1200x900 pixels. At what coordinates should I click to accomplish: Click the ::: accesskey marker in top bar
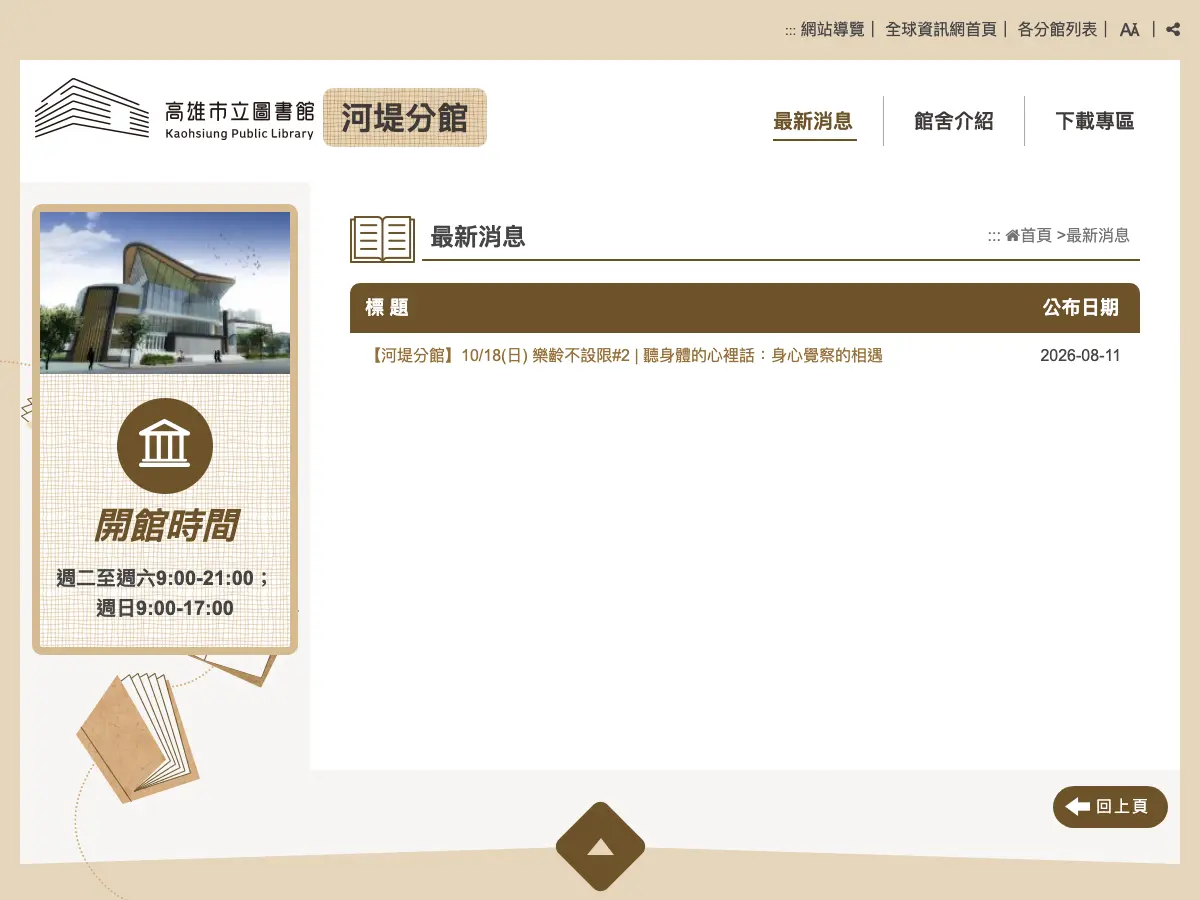tap(790, 31)
